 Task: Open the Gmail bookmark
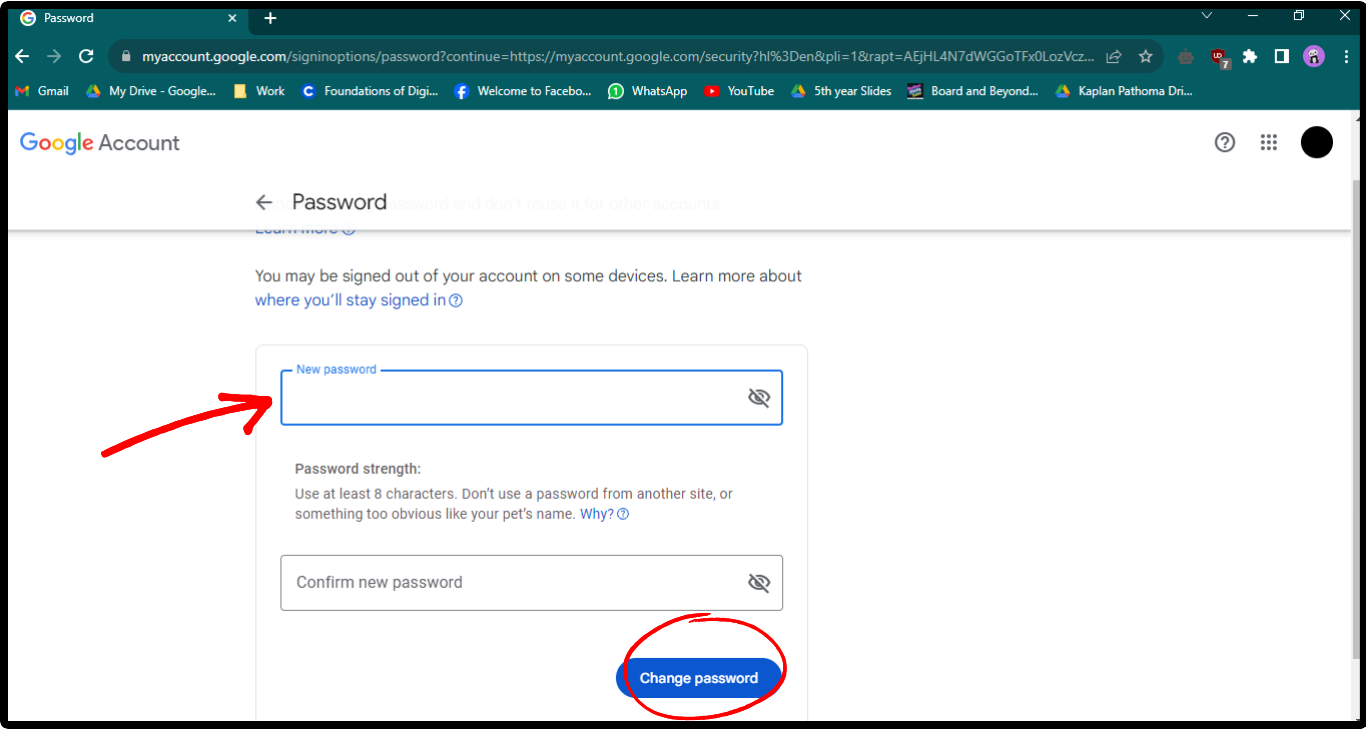(x=42, y=91)
